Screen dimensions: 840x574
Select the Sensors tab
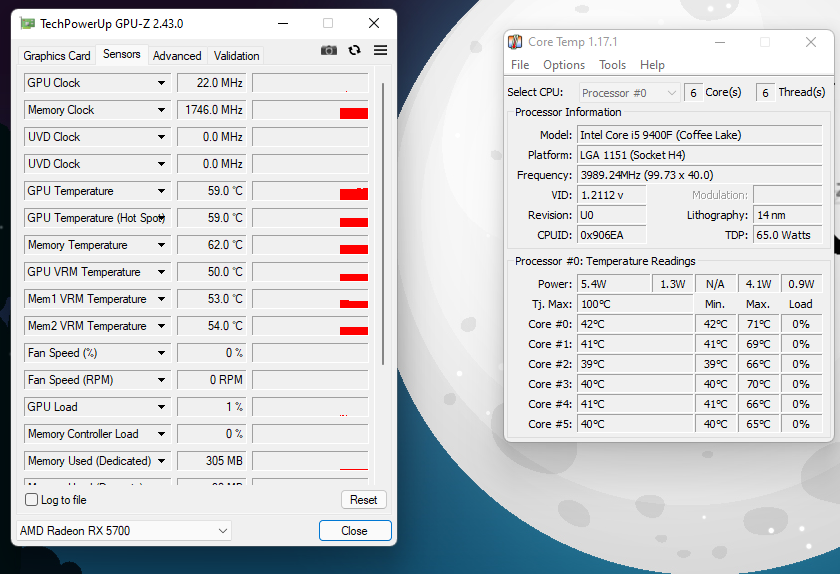click(122, 54)
